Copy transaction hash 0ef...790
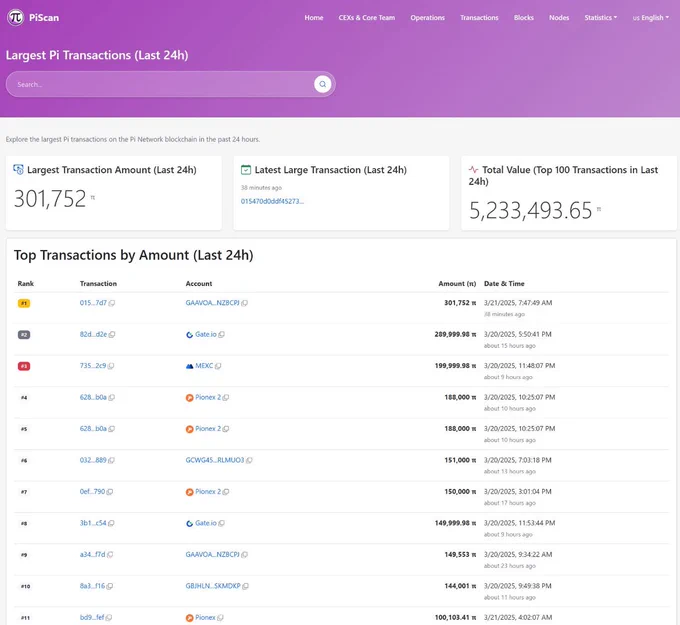 coord(110,492)
